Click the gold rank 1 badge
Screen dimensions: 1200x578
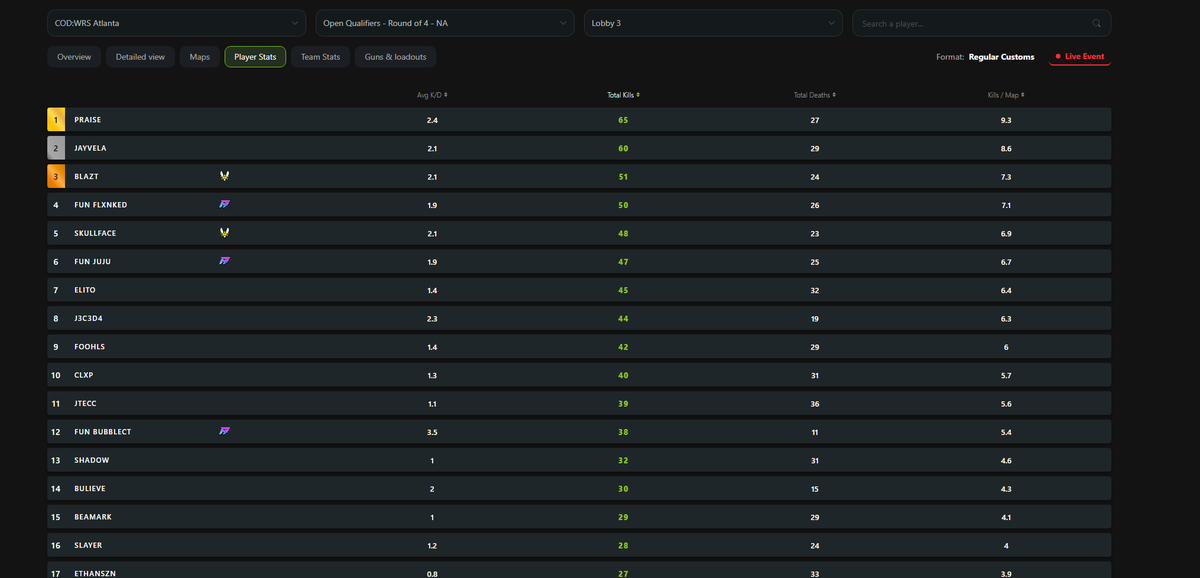coord(56,120)
